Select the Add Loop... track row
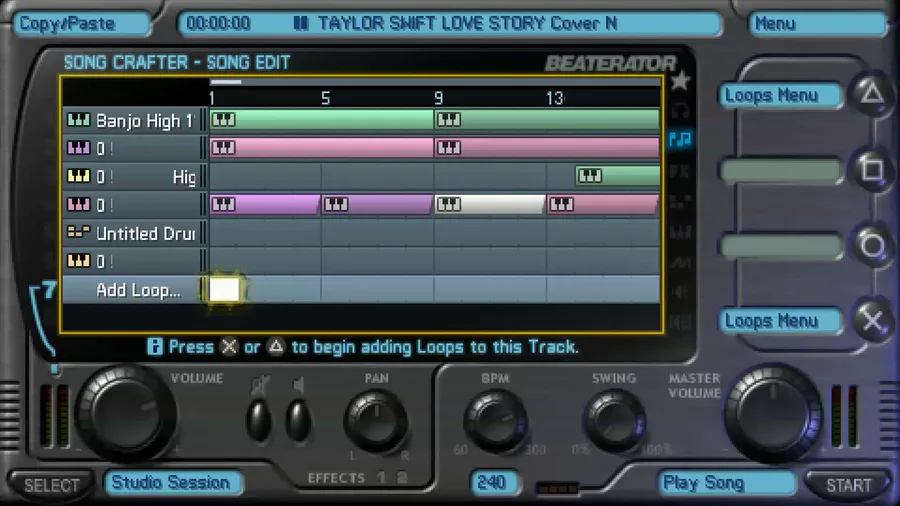 (360, 289)
